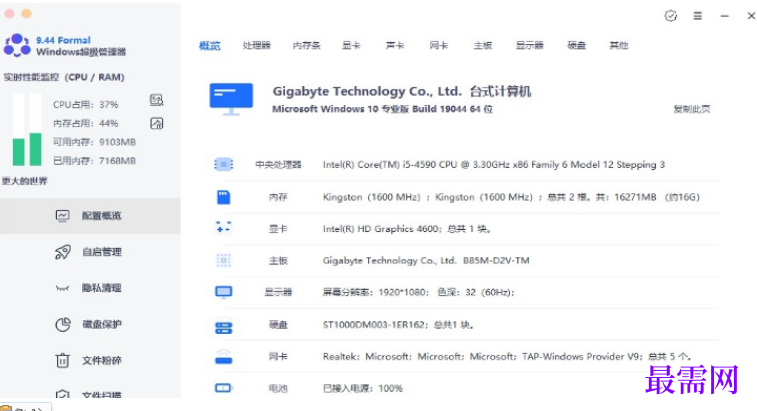Click the app logo icon
Image resolution: width=757 pixels, height=411 pixels.
pos(17,45)
